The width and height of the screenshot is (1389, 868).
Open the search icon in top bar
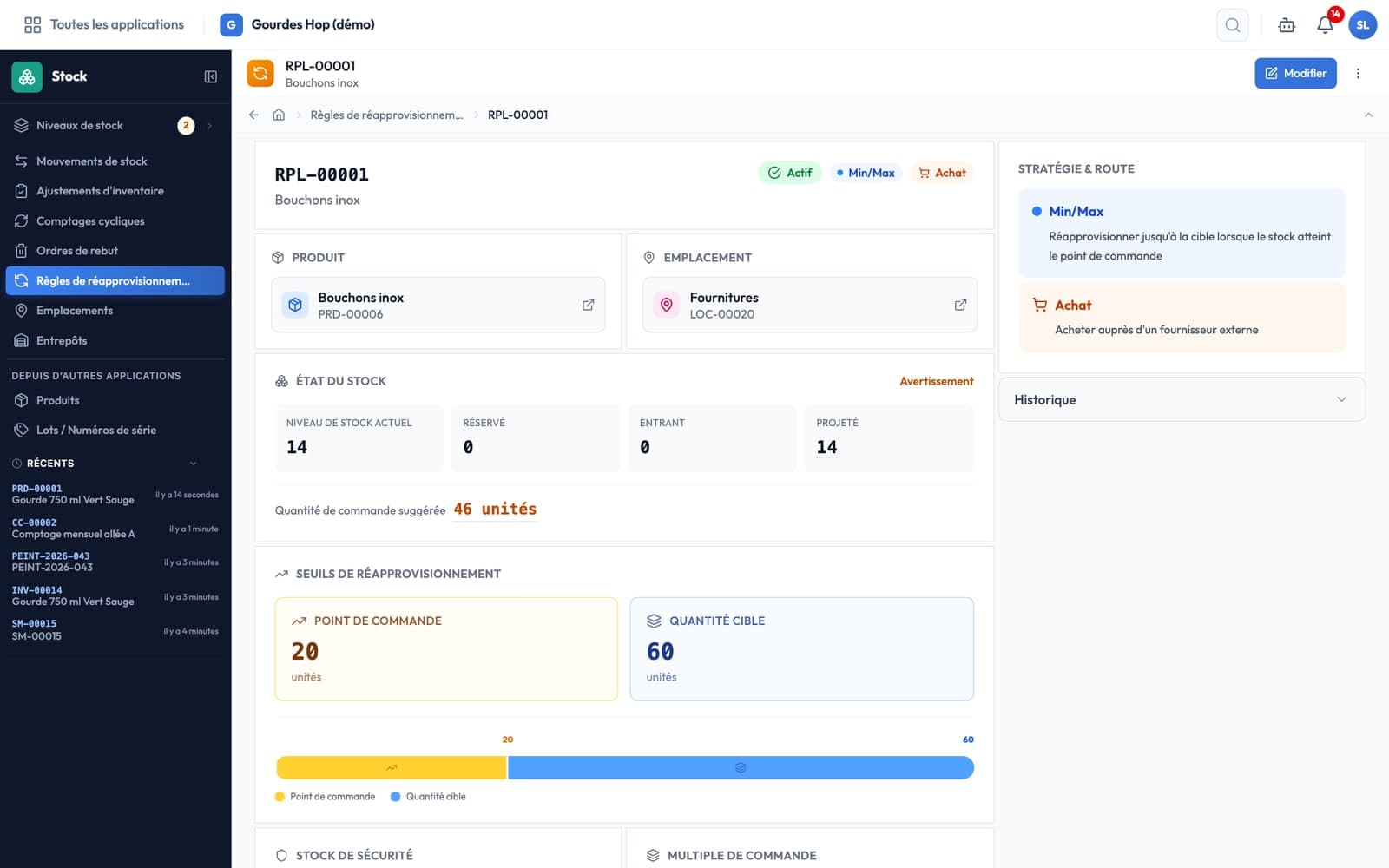[1232, 25]
